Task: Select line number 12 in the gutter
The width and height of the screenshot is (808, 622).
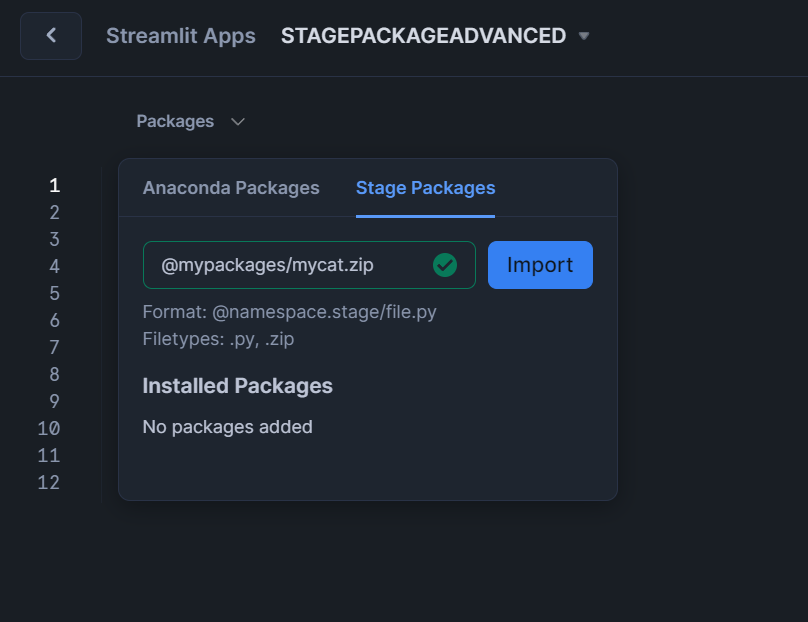Action: pos(49,482)
